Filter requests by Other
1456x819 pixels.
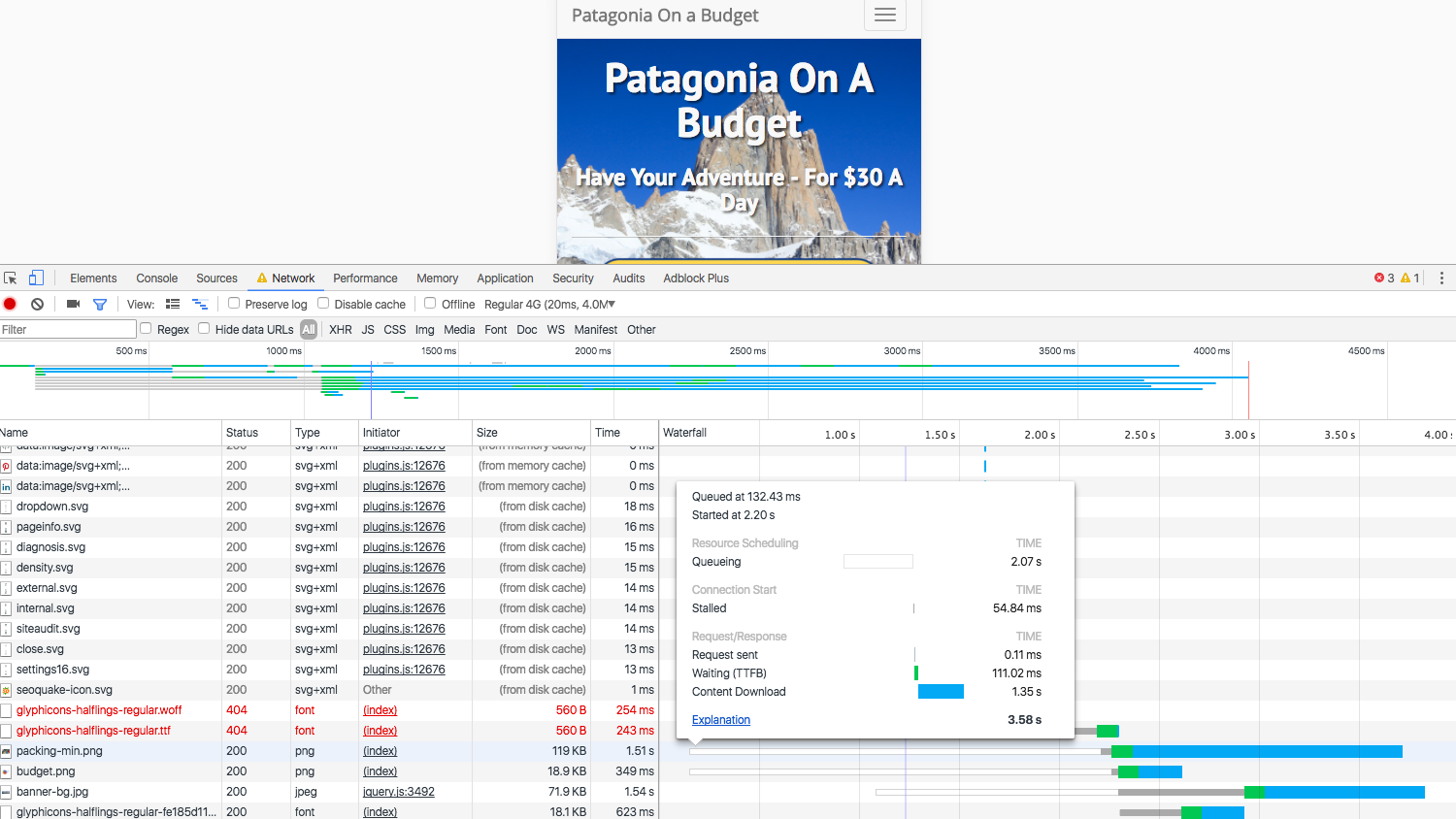click(642, 329)
